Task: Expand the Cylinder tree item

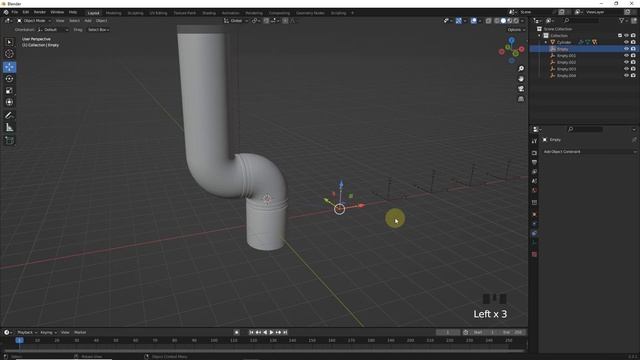Action: 546,42
